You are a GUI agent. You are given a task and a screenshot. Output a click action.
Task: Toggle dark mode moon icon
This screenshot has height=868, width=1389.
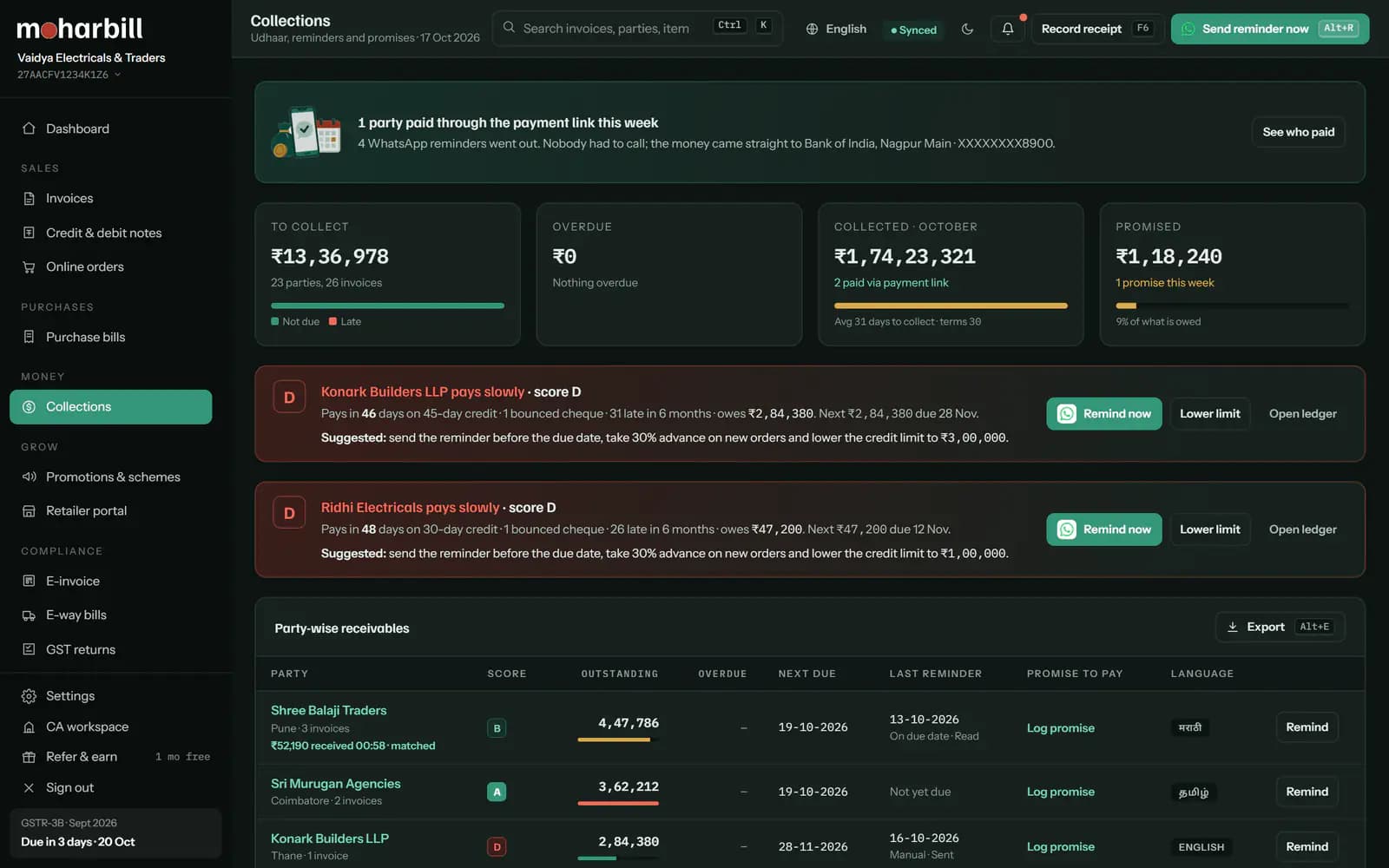click(967, 29)
